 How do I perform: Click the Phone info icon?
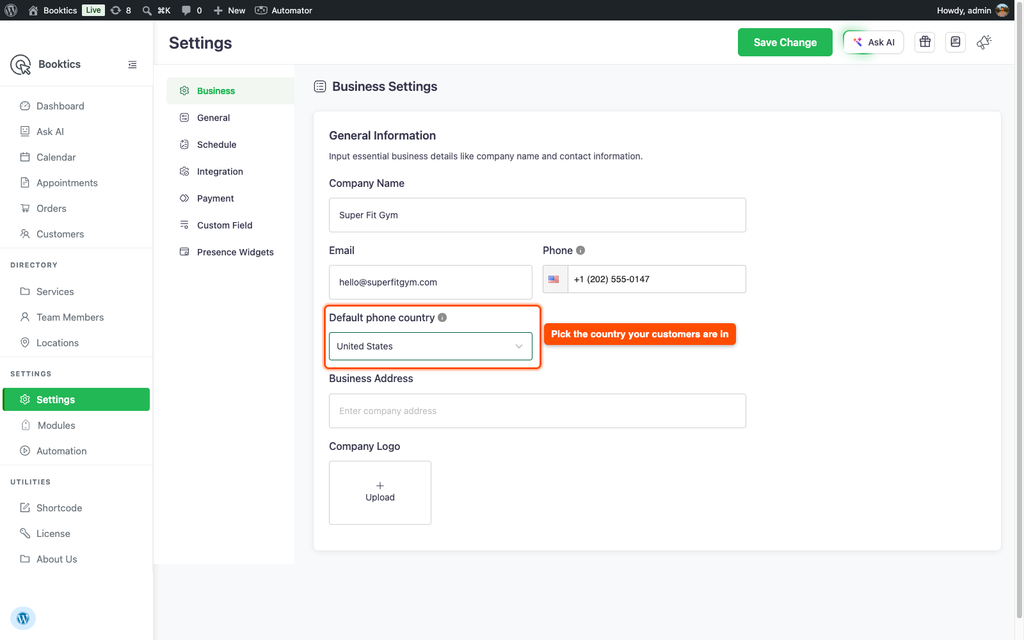(581, 250)
